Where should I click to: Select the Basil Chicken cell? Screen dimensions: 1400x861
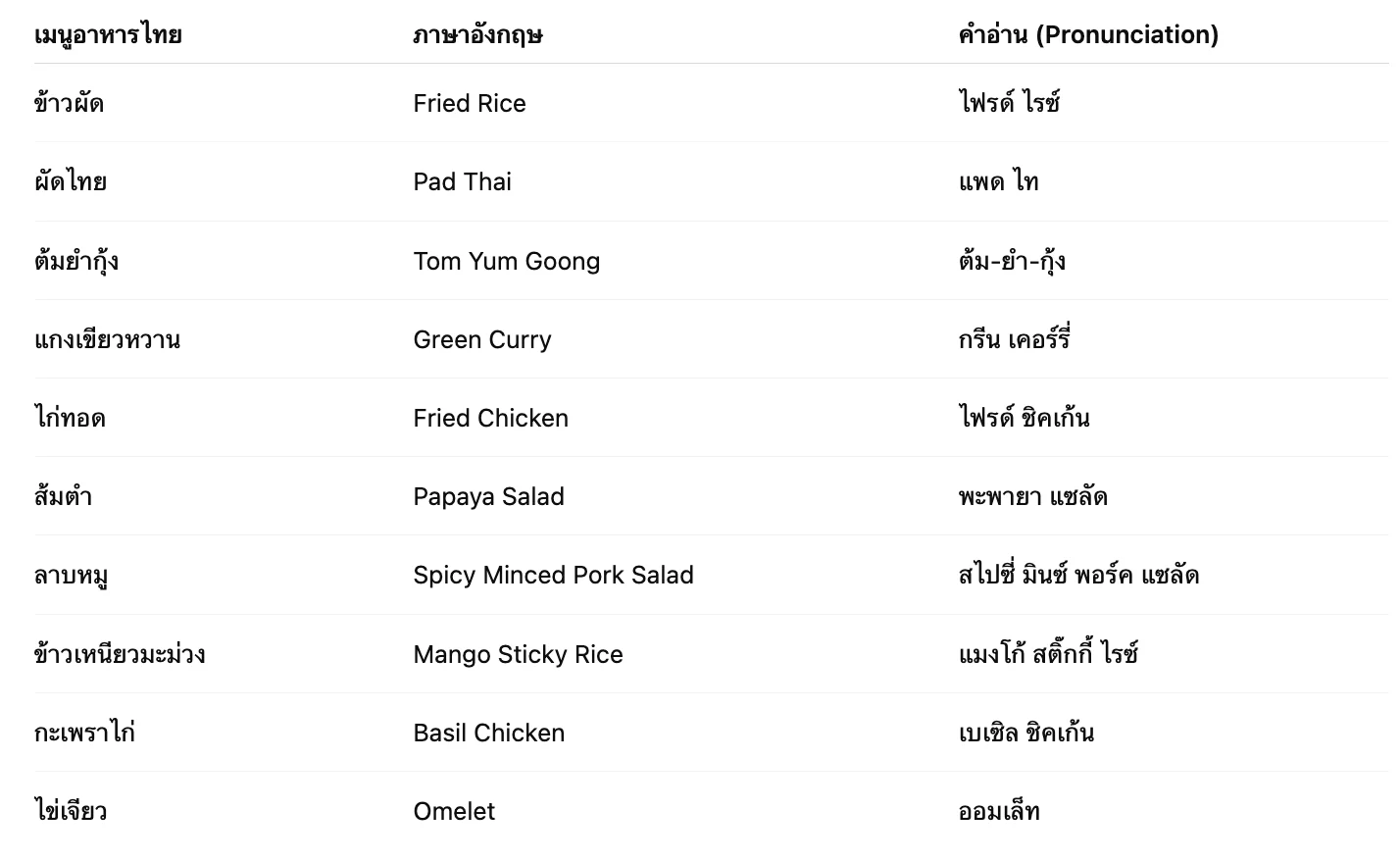(x=489, y=734)
